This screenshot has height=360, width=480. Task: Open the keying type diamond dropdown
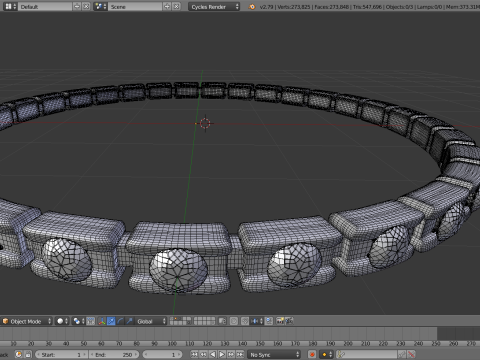tap(326, 354)
